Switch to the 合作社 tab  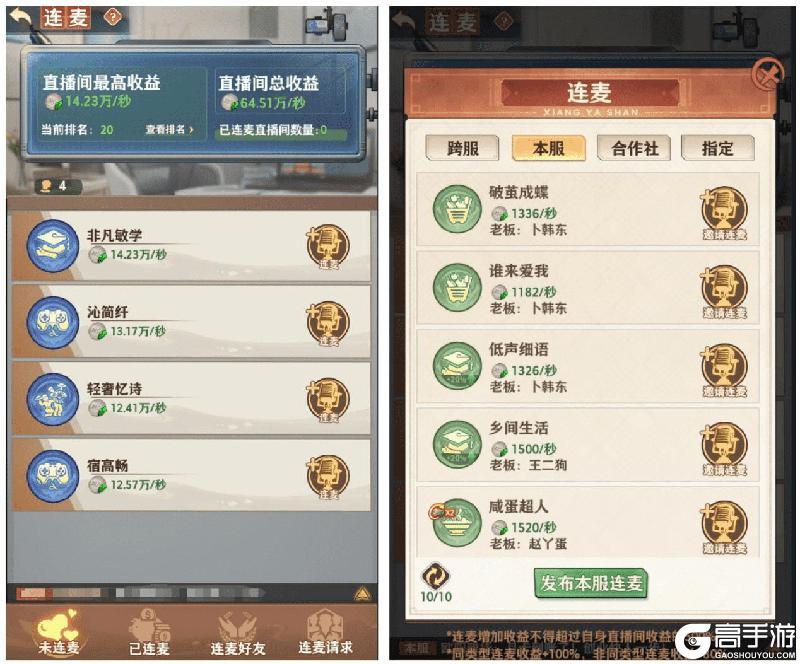(x=634, y=148)
